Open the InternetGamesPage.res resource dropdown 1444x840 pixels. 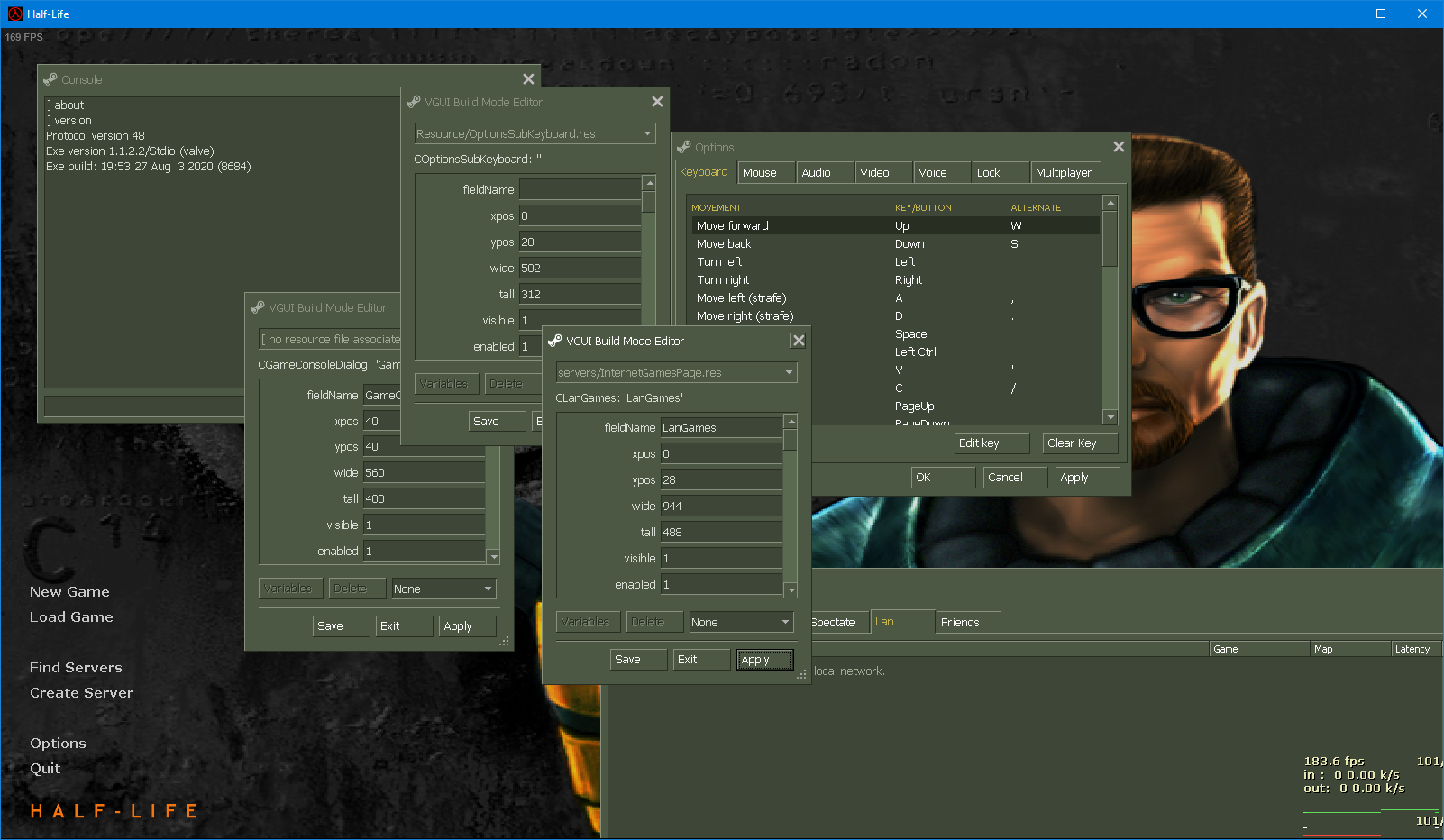pyautogui.click(x=676, y=372)
